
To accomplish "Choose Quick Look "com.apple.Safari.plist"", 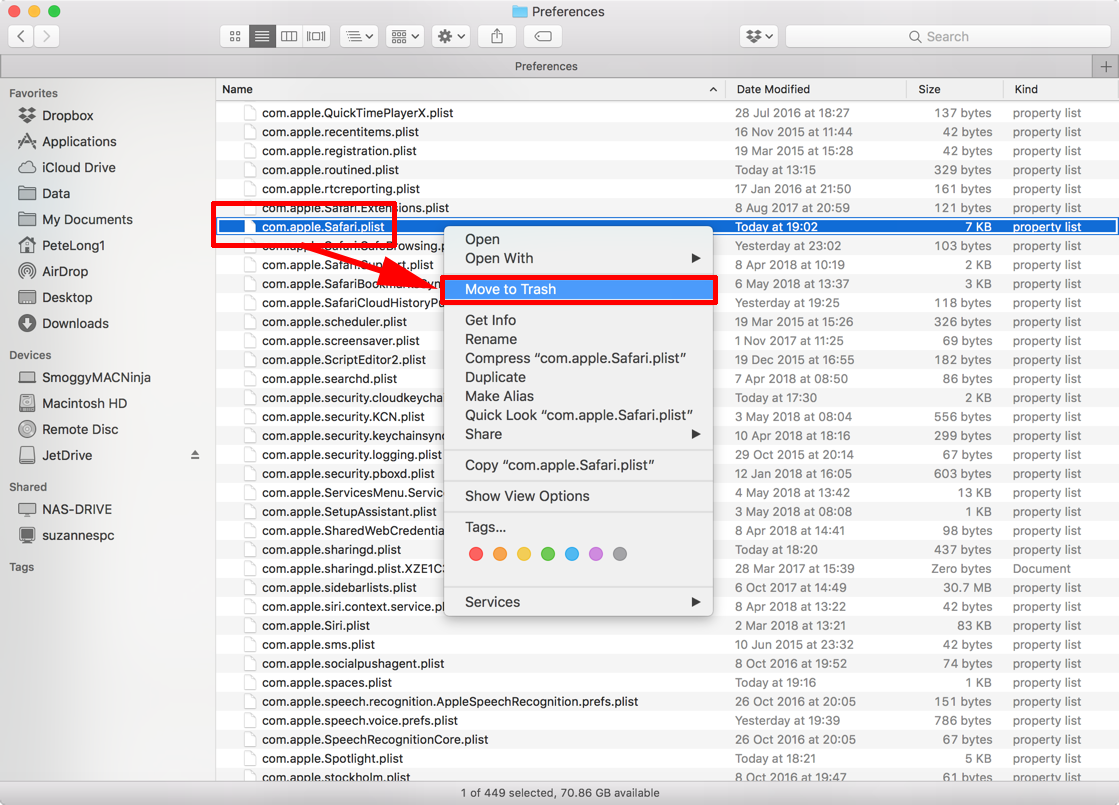I will coord(578,415).
